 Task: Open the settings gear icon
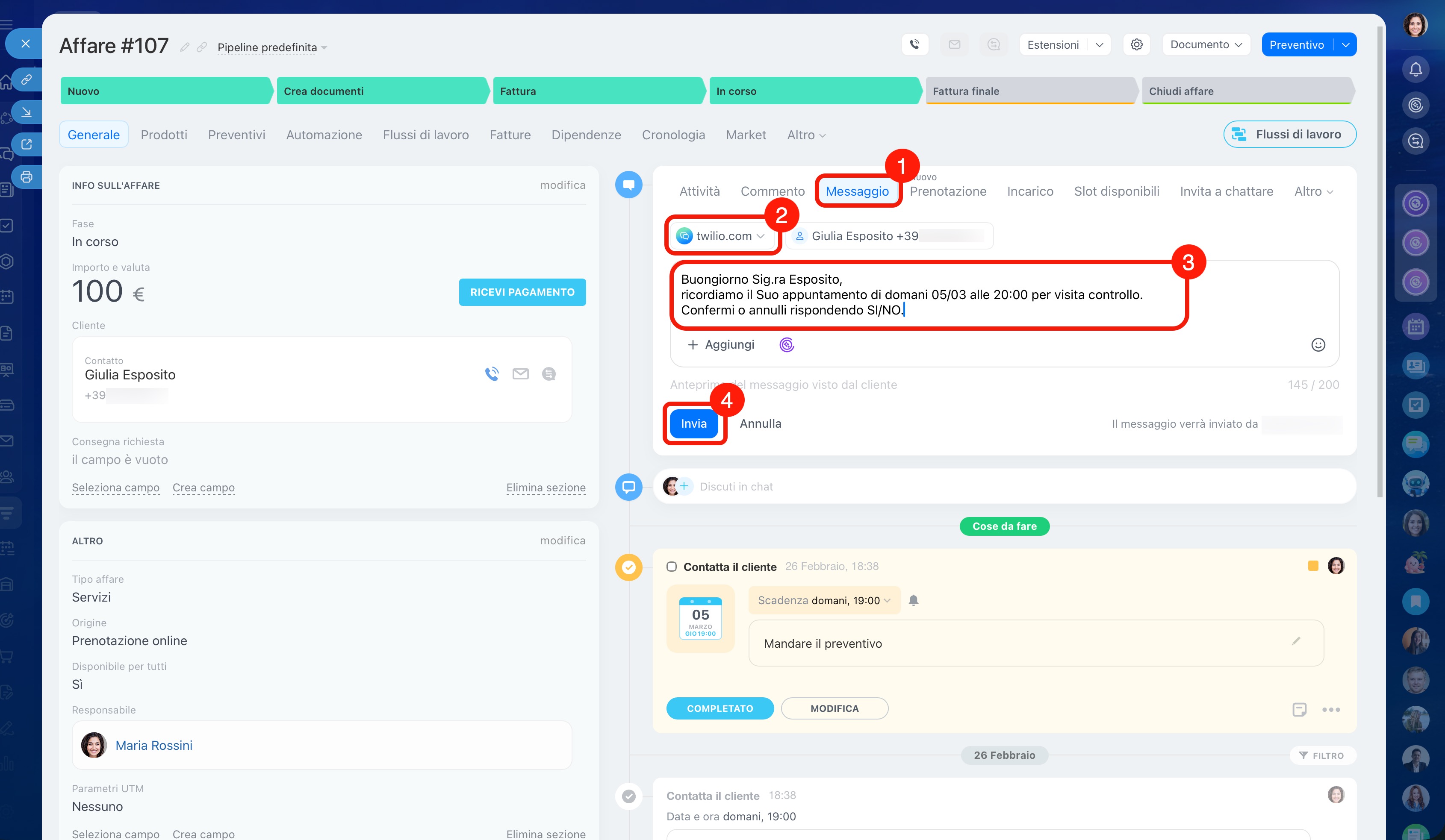pos(1136,45)
